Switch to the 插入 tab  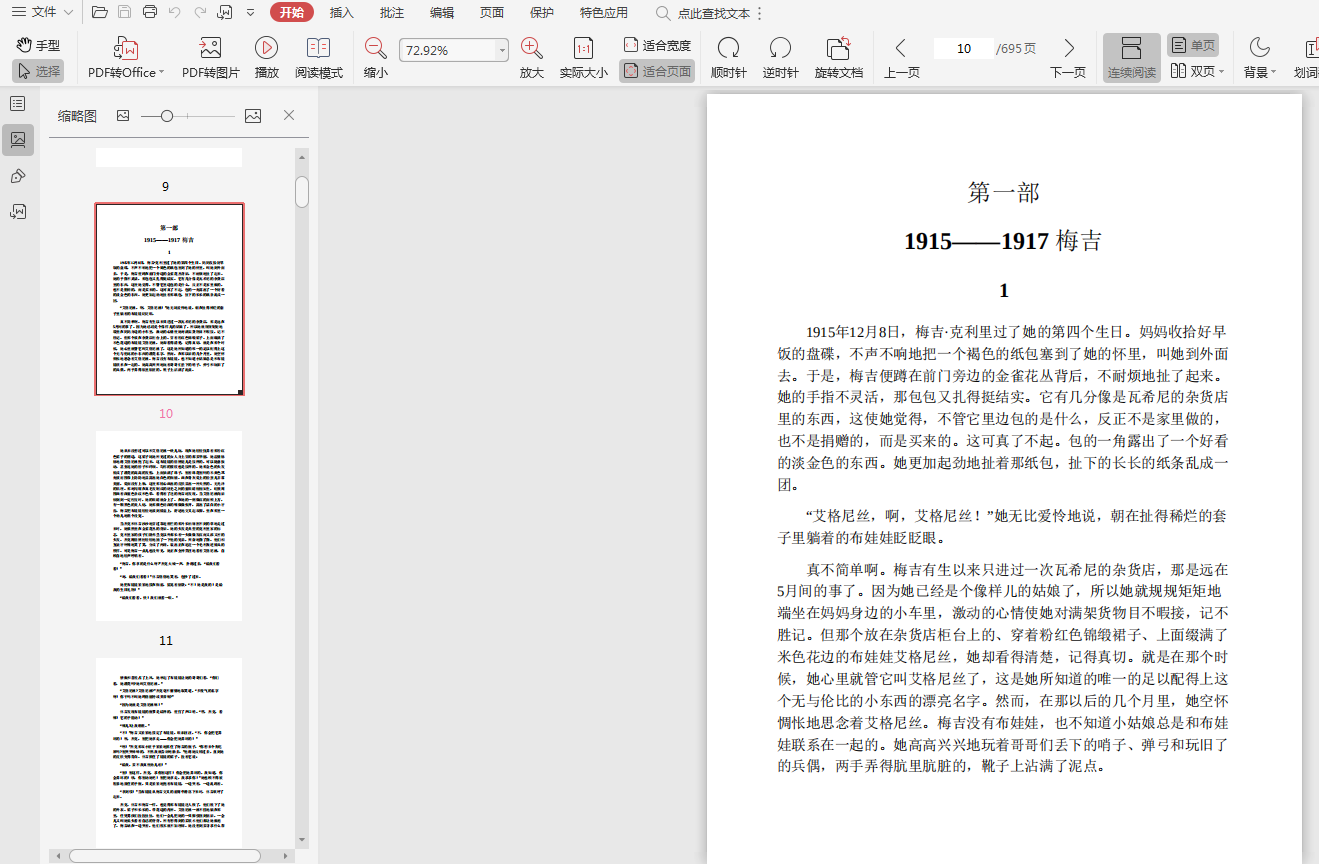click(342, 12)
